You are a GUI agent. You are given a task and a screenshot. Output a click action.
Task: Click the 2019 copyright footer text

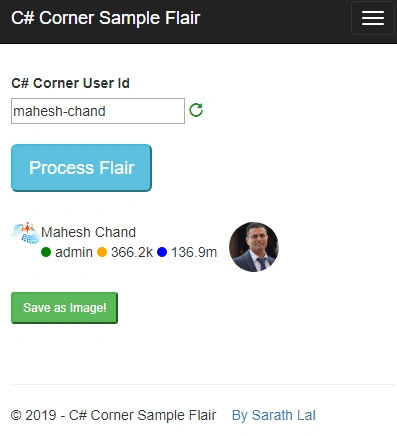point(113,415)
